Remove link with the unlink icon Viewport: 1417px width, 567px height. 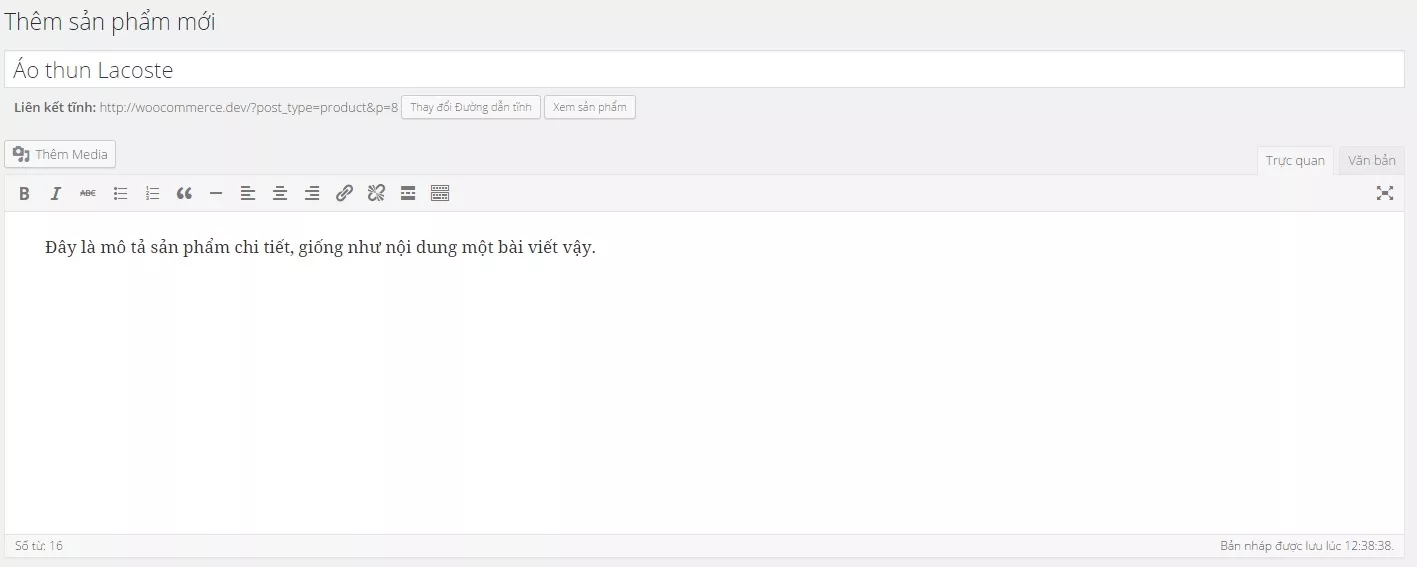[376, 194]
